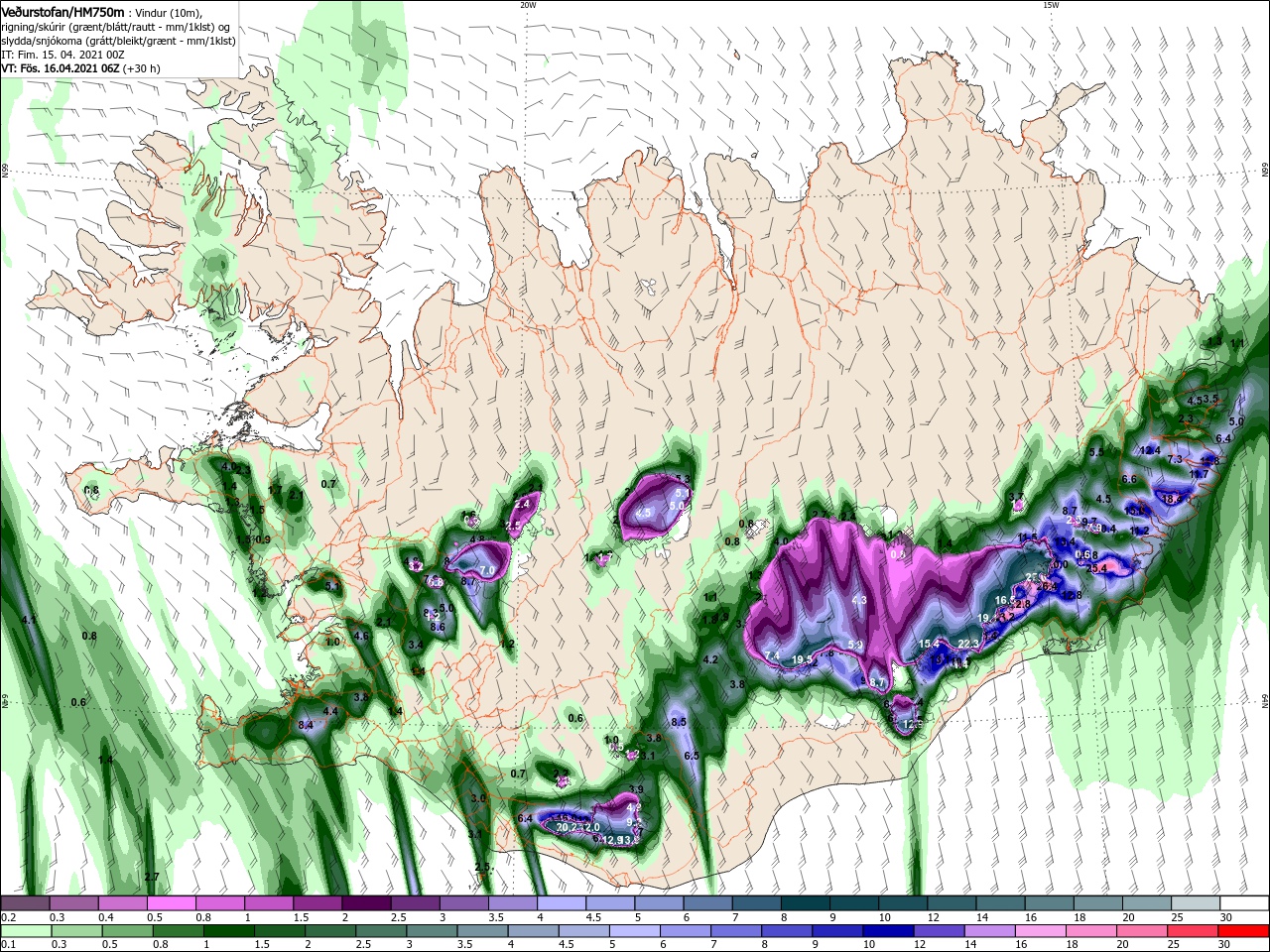
Task: Click the 12.4 precipitation value on the map
Action: coord(1151,450)
